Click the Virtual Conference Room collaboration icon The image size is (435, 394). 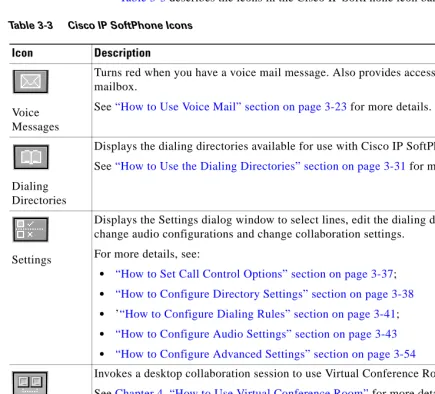click(x=30, y=383)
